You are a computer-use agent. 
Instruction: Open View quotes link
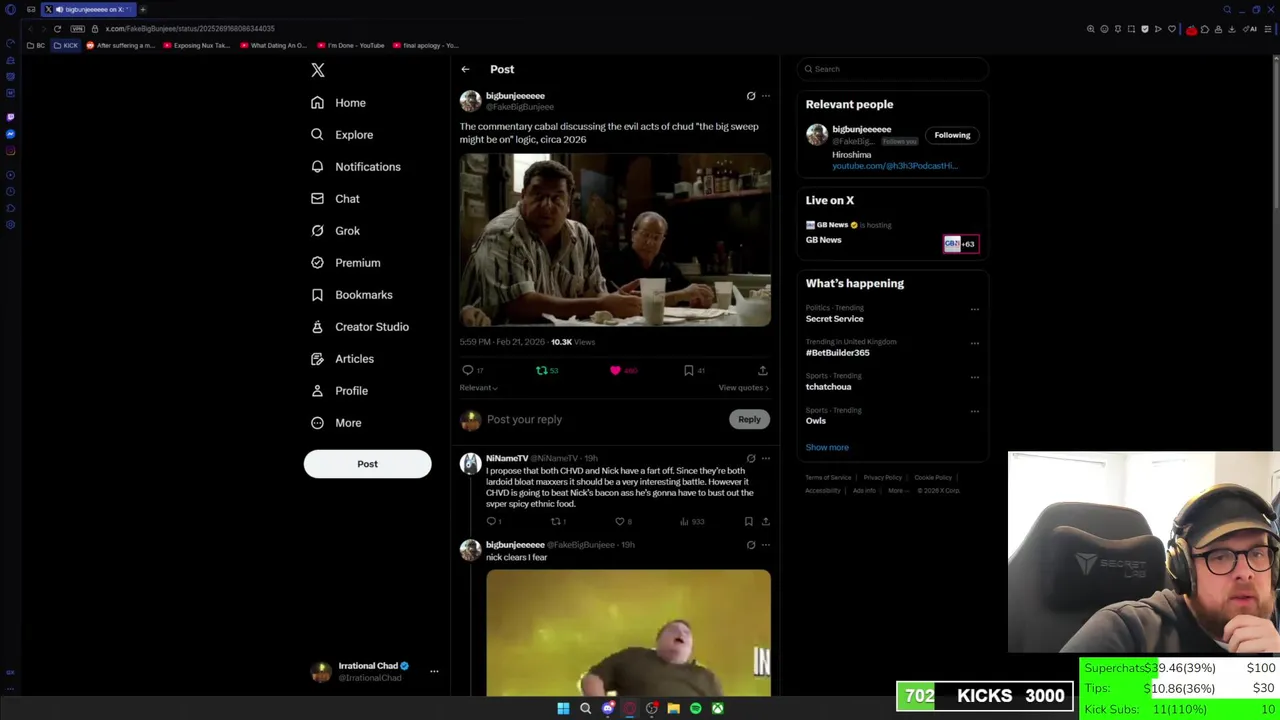point(744,388)
